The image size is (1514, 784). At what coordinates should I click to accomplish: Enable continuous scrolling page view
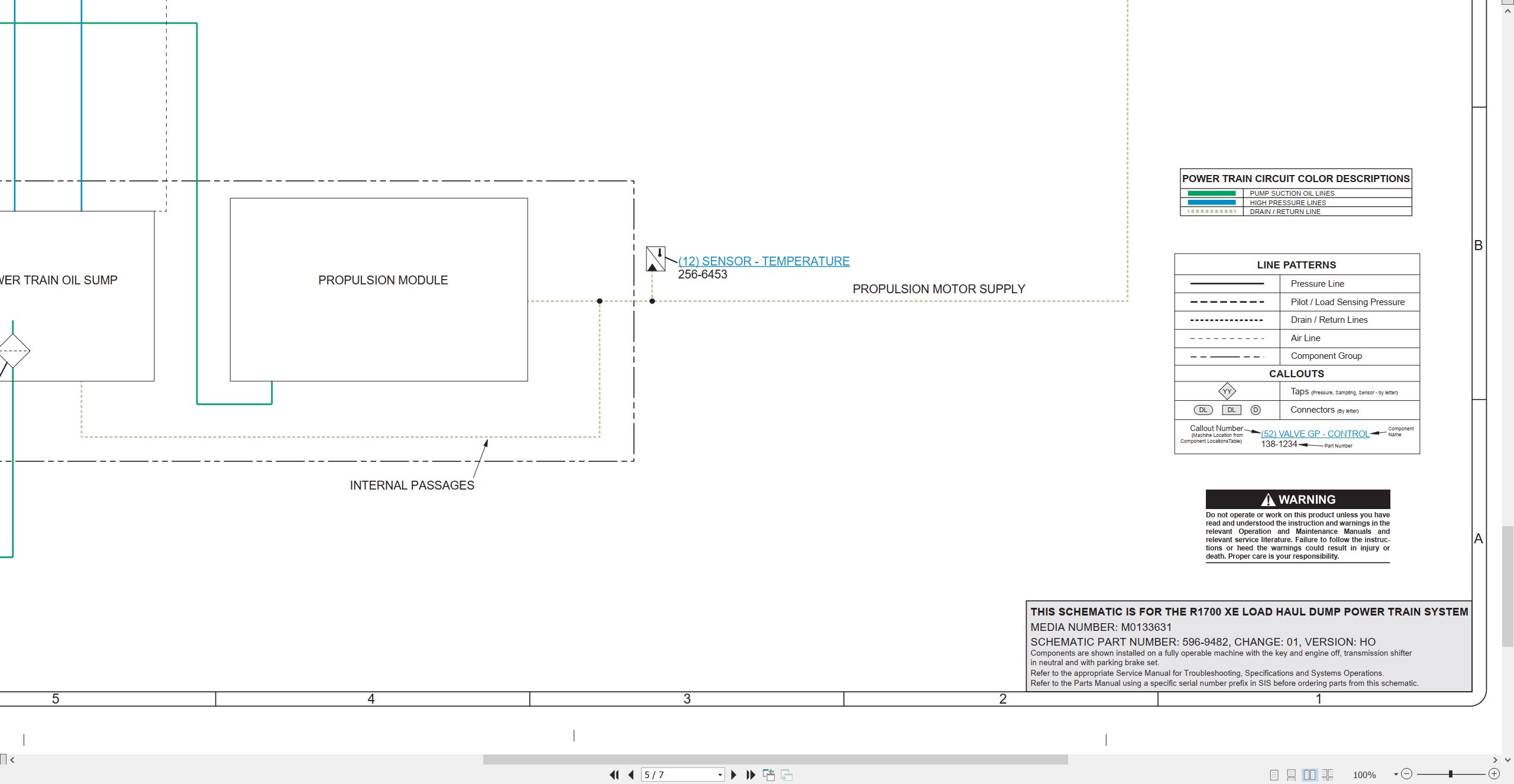[x=1292, y=775]
